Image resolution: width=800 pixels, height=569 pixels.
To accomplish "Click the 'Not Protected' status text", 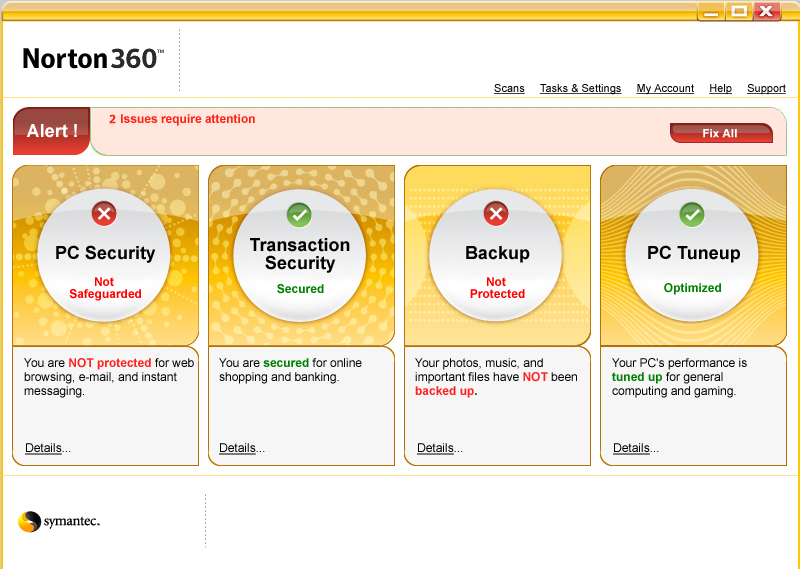I will (497, 288).
